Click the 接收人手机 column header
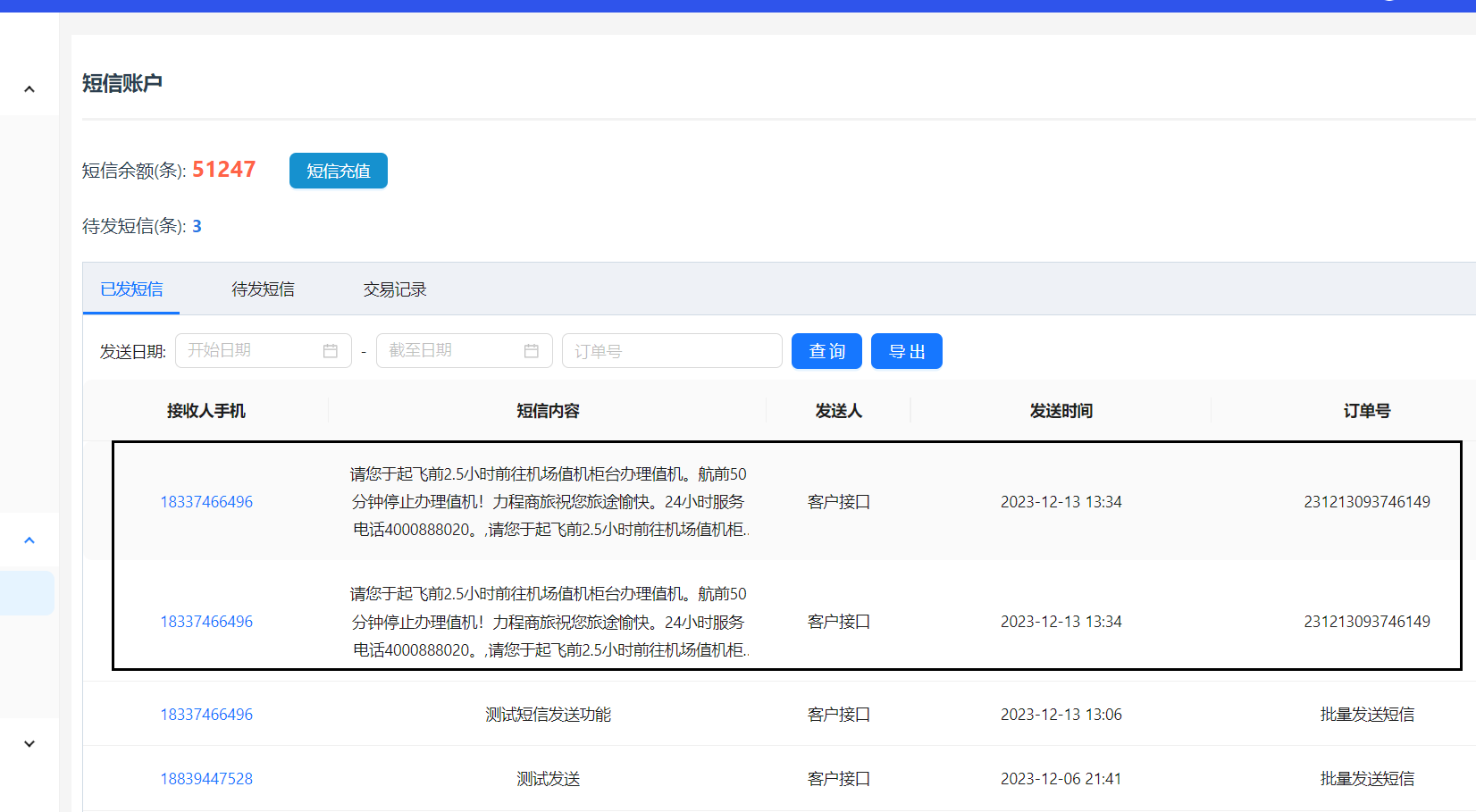This screenshot has width=1476, height=812. [206, 411]
